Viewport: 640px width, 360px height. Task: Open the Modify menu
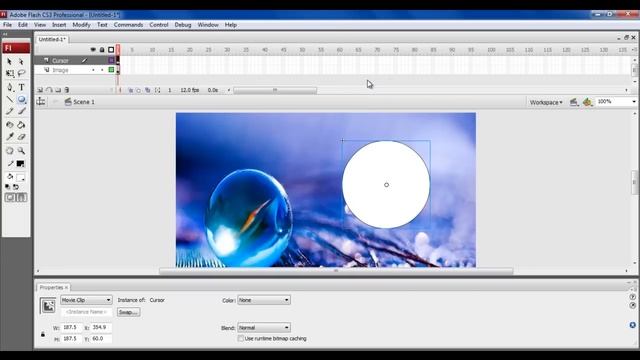point(81,25)
